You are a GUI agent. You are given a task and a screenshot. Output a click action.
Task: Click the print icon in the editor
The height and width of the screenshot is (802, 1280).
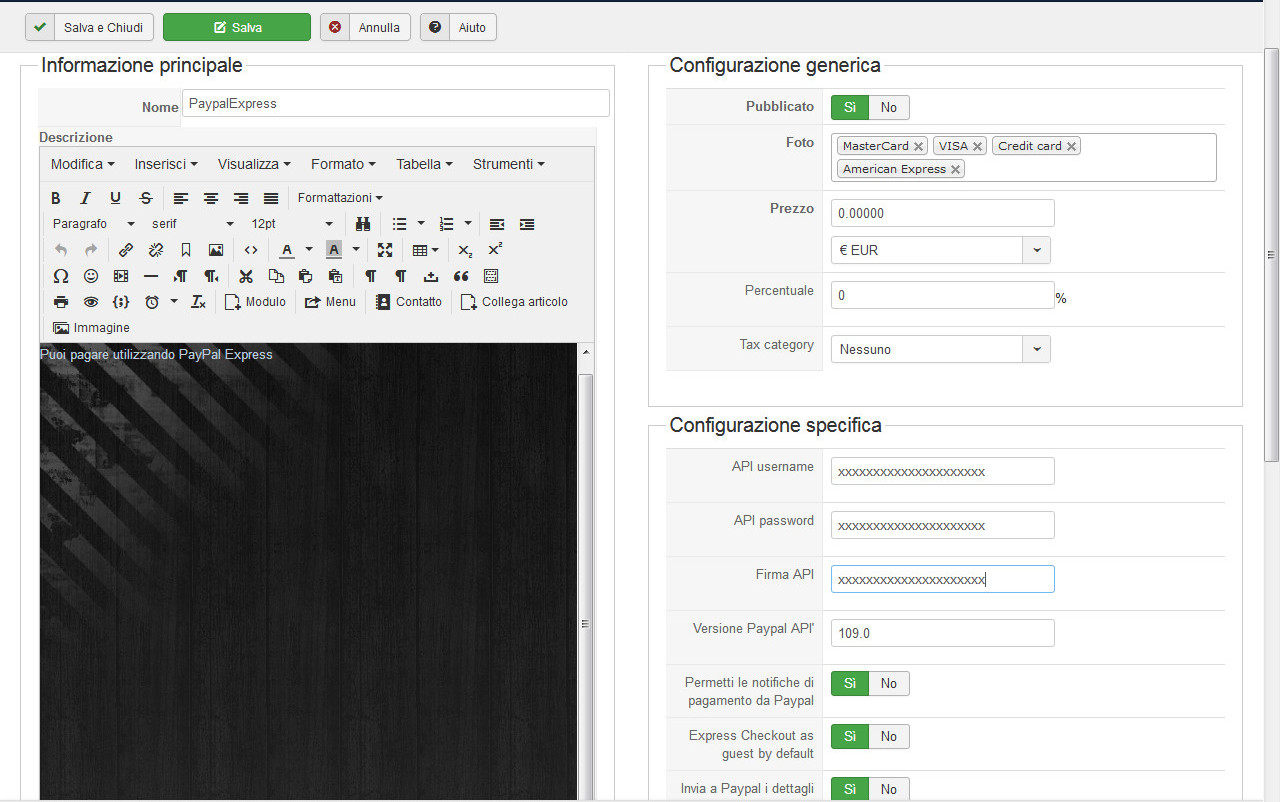click(61, 302)
